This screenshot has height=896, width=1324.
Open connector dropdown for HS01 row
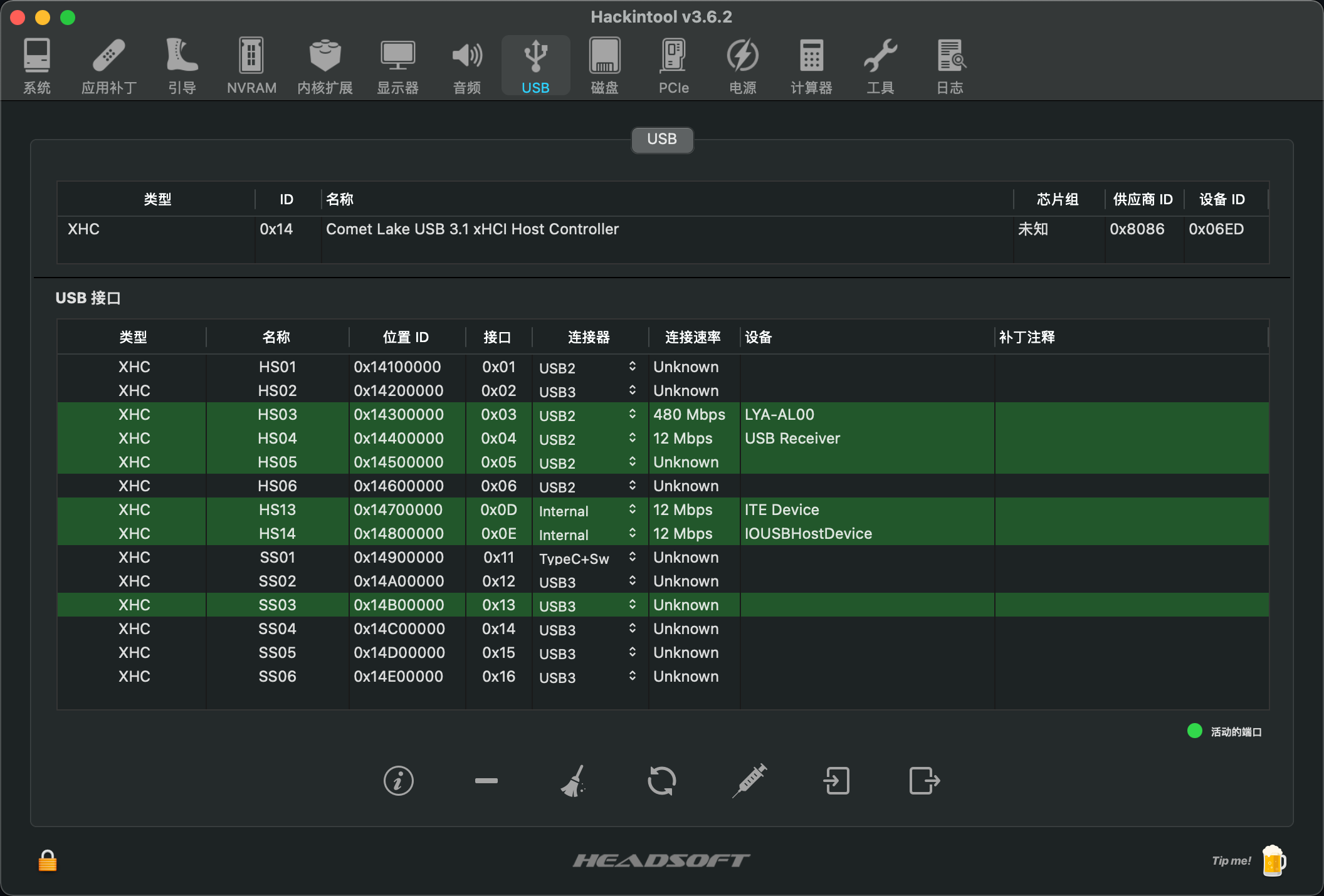pyautogui.click(x=587, y=367)
